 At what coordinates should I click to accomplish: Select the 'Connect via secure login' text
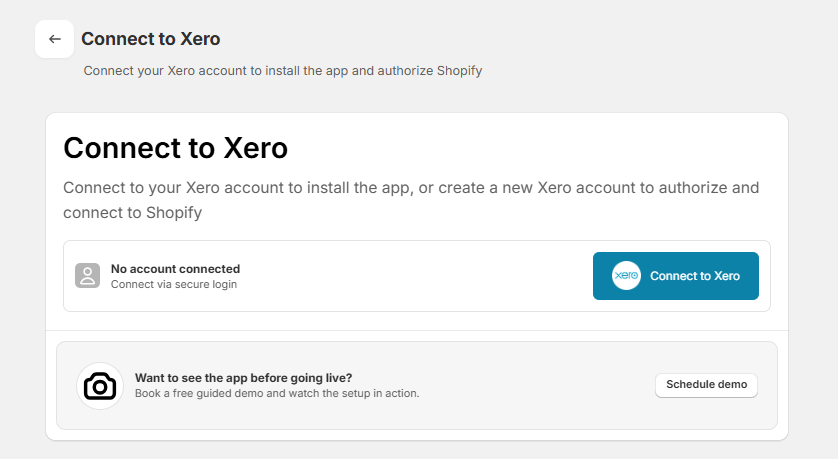174,284
